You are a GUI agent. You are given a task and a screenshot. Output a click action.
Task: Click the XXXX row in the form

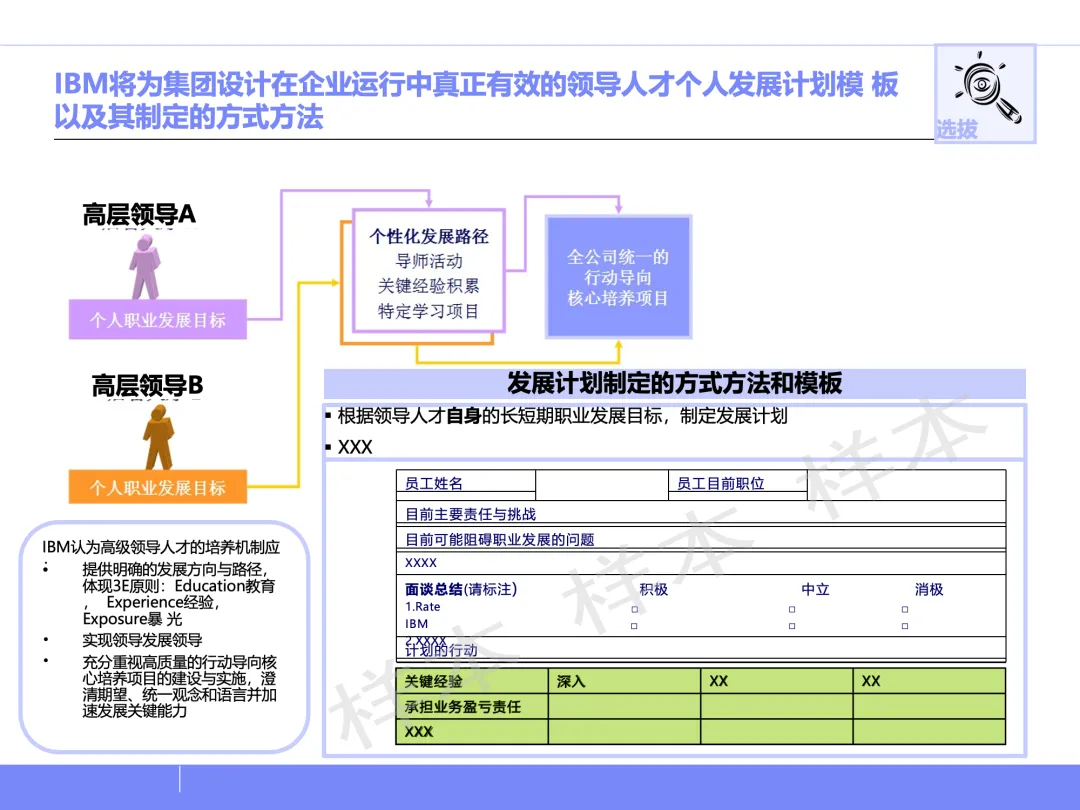700,563
